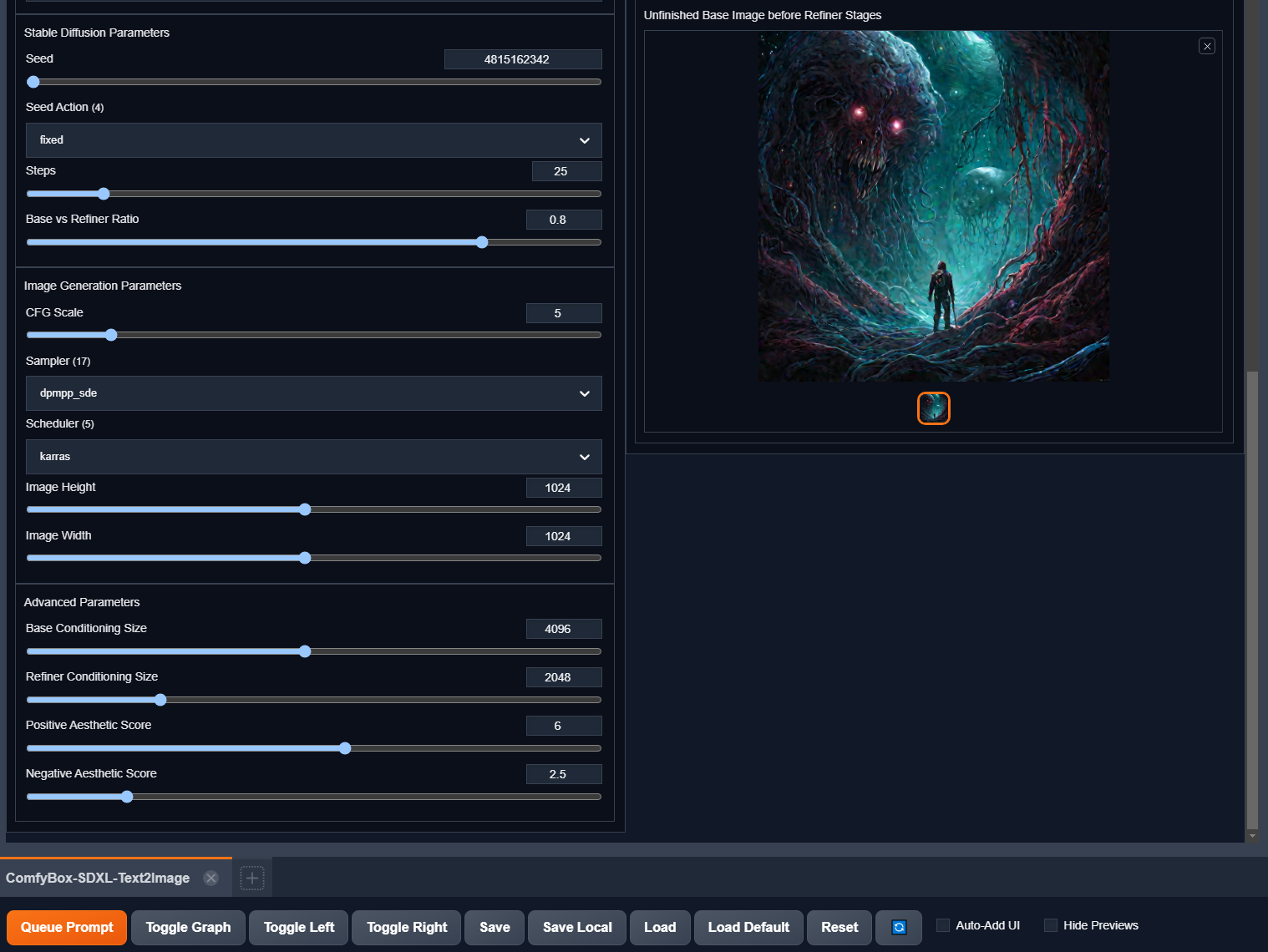Adjust the Image Width slider

(314, 558)
